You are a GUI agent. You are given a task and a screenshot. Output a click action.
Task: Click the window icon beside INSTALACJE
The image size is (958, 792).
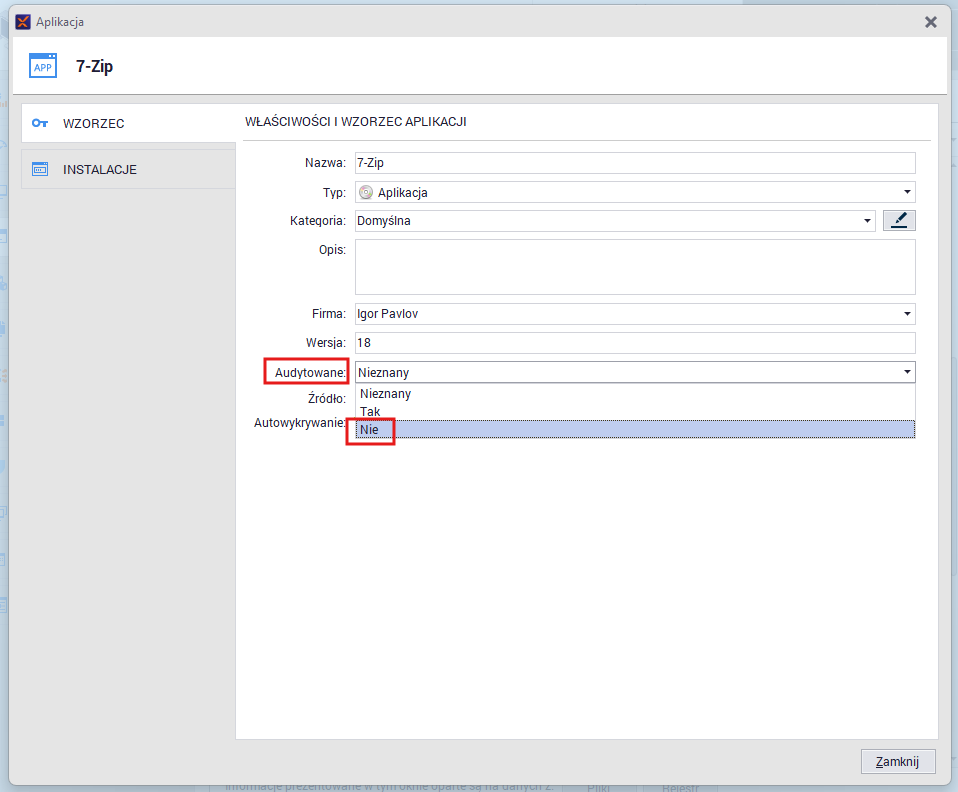[x=40, y=169]
